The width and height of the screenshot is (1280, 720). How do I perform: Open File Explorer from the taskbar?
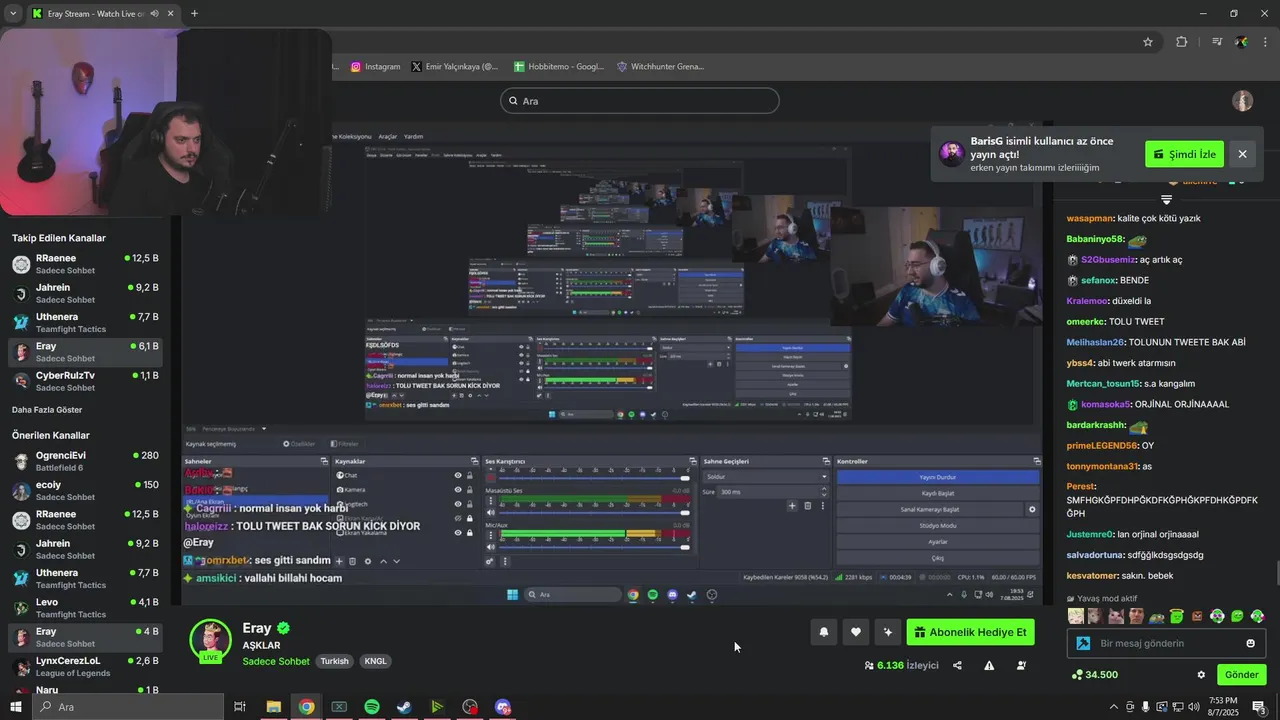(273, 707)
